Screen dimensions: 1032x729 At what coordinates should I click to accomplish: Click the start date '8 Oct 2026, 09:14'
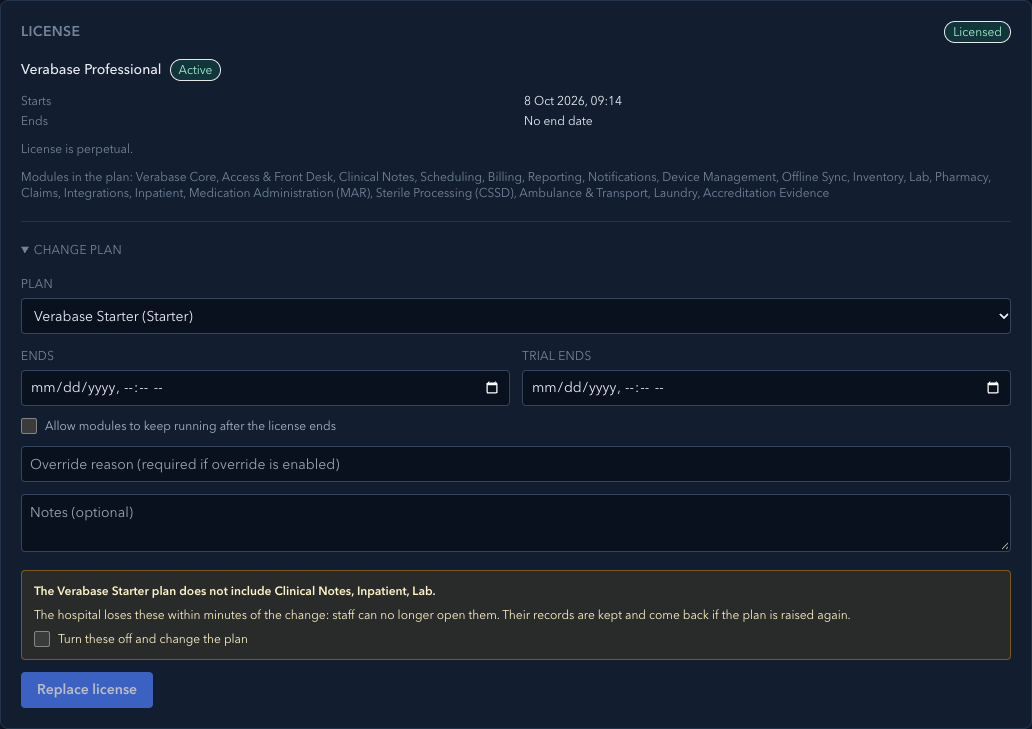coord(573,101)
